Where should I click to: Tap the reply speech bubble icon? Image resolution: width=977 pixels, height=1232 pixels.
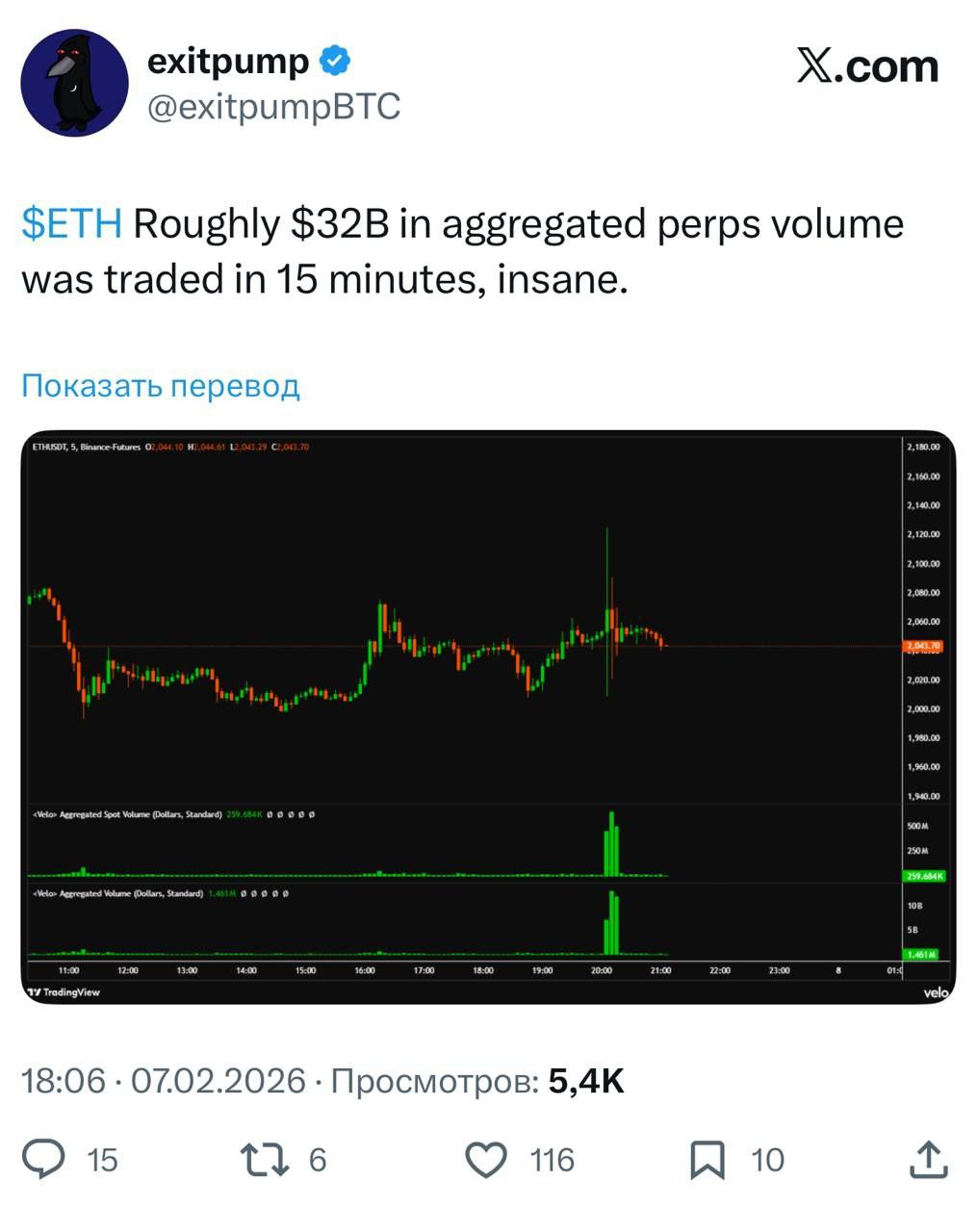click(44, 1159)
